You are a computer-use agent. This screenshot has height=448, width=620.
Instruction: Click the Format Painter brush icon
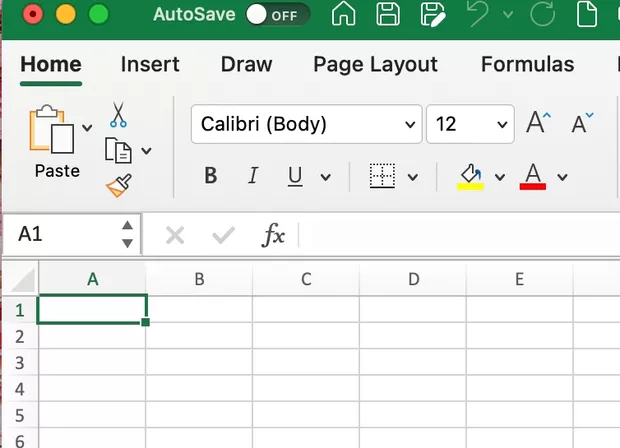coord(118,185)
